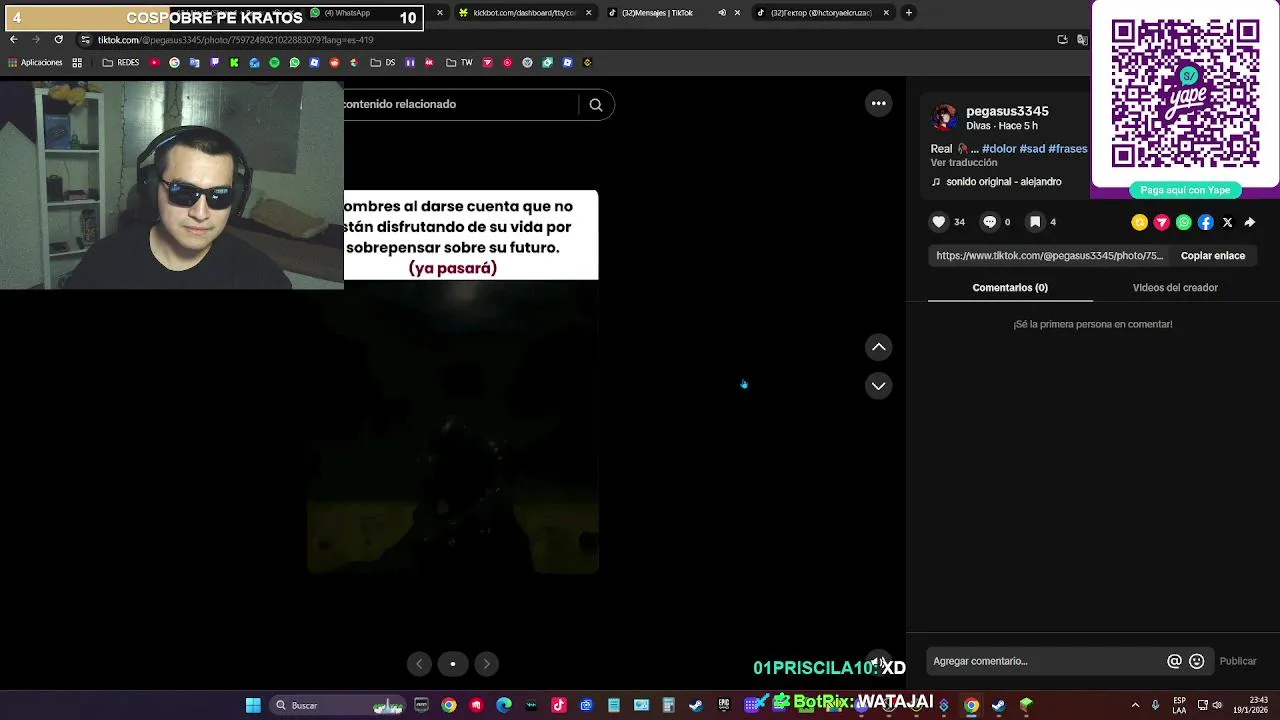
Task: Click the Copiar enlace button
Action: (1213, 256)
